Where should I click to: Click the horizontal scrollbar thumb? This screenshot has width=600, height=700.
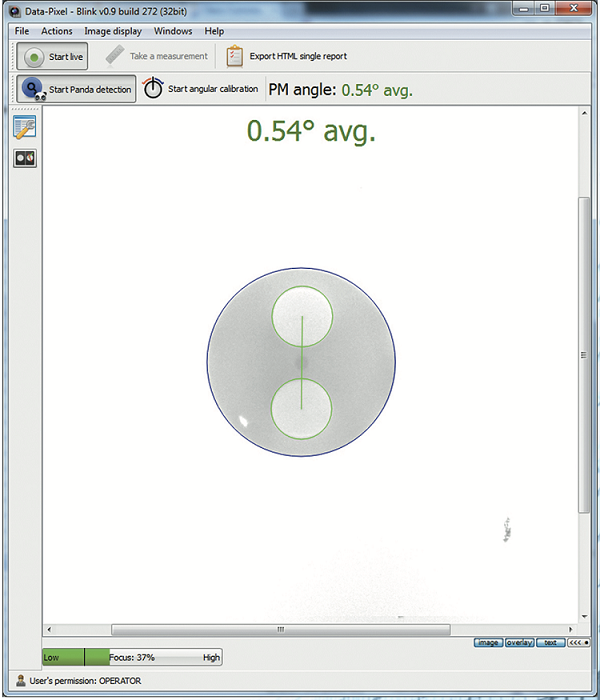point(280,629)
